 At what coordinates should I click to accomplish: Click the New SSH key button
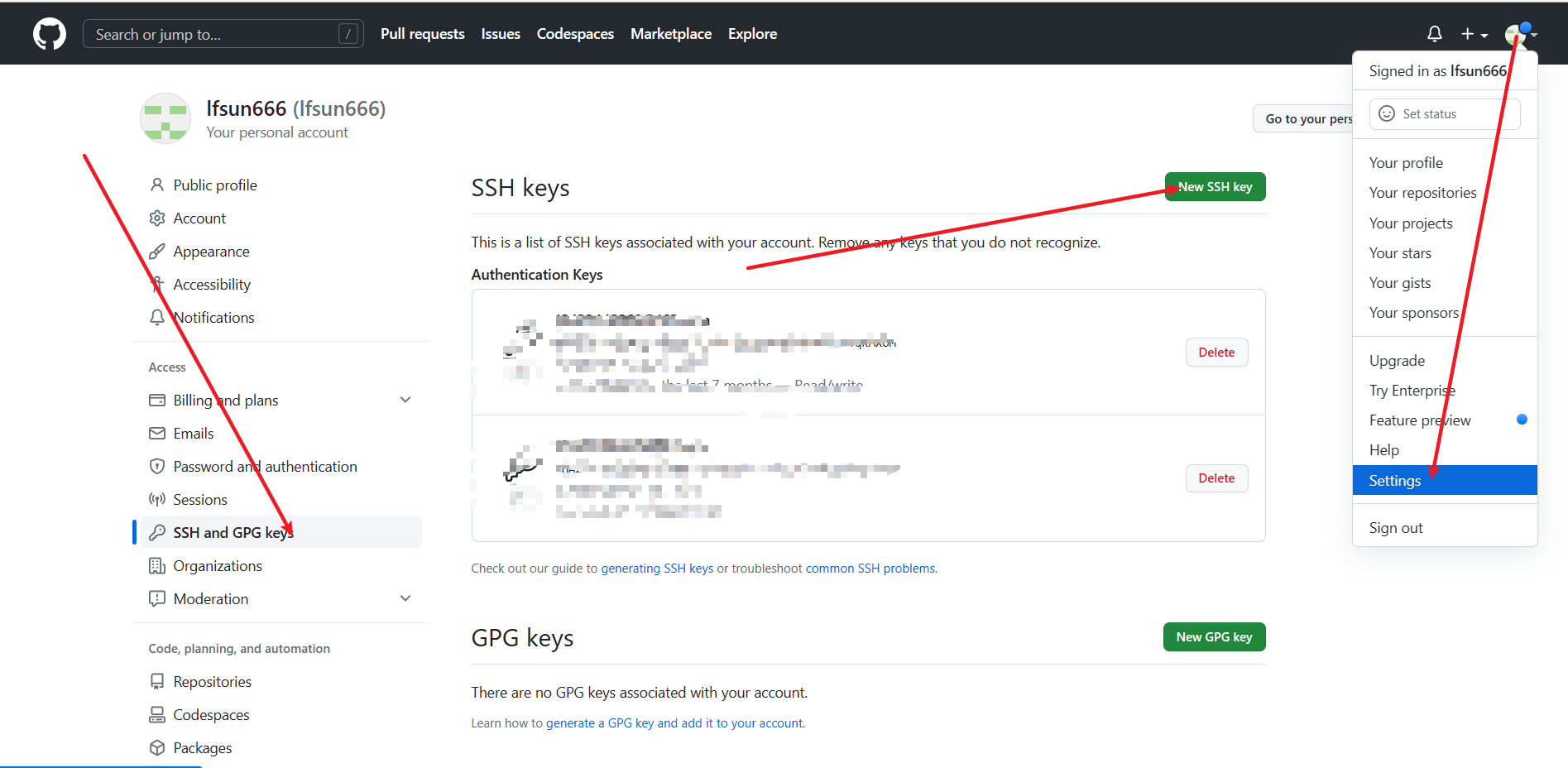[x=1214, y=186]
